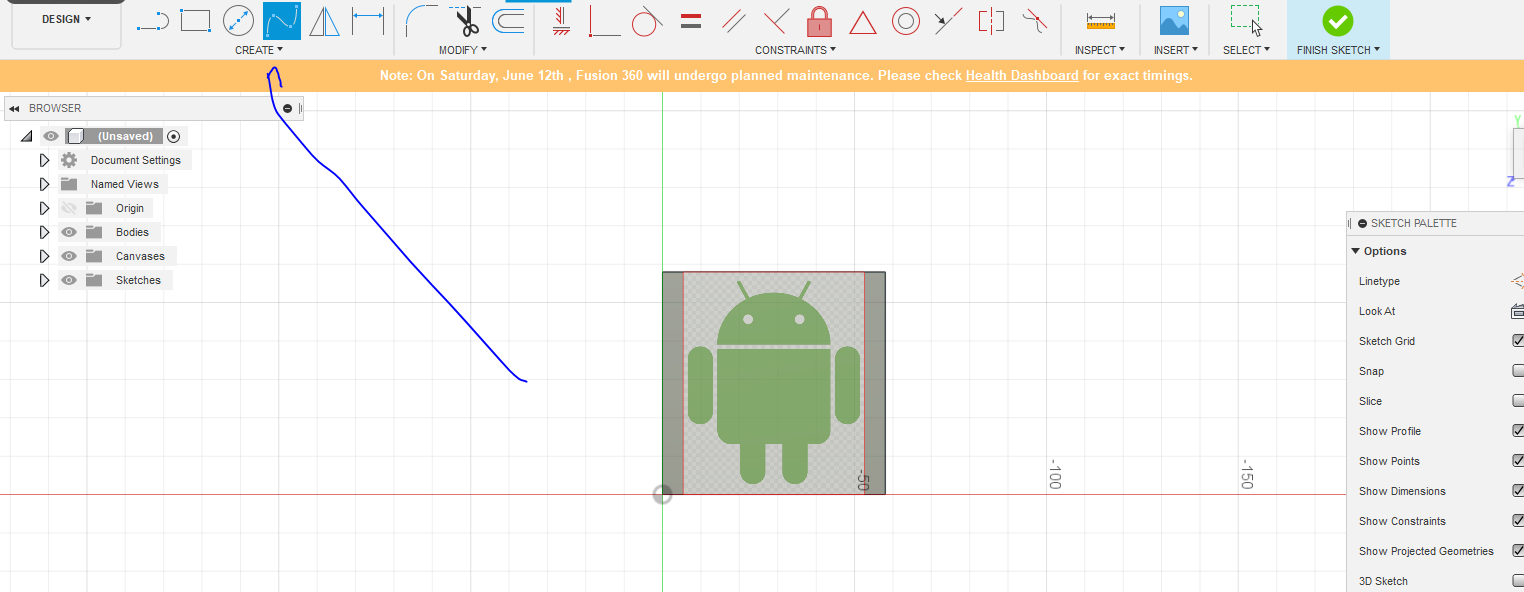The height and width of the screenshot is (592, 1524).
Task: Select the Fillet tool in Modify
Action: (x=421, y=20)
